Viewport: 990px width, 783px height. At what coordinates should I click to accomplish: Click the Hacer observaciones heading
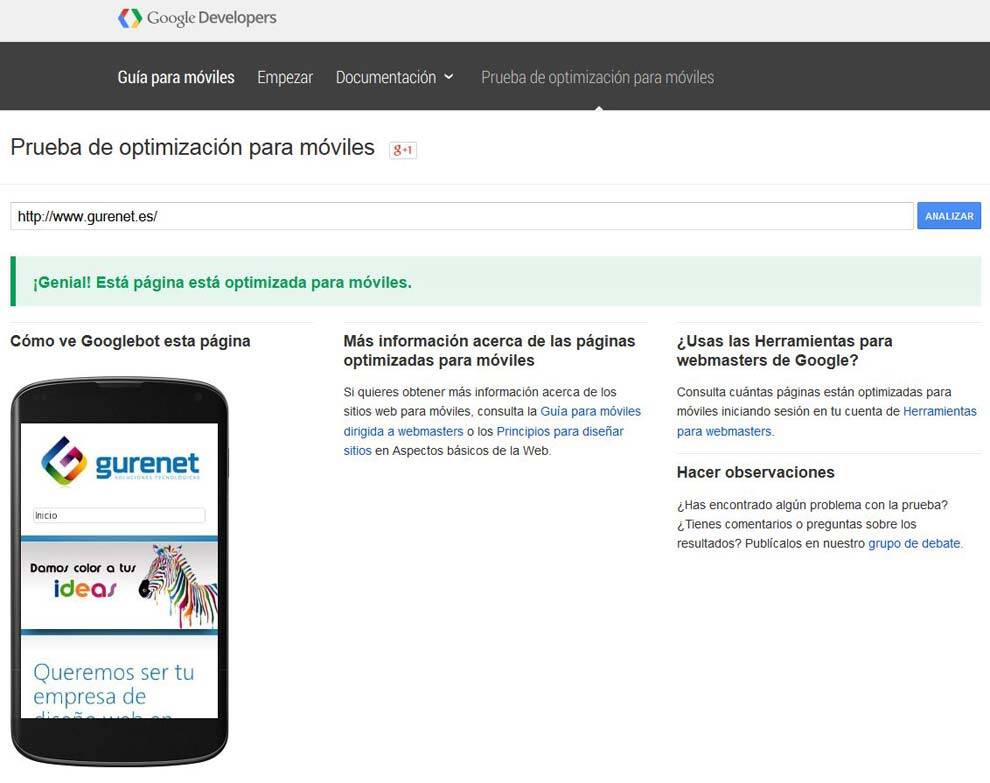(x=755, y=472)
